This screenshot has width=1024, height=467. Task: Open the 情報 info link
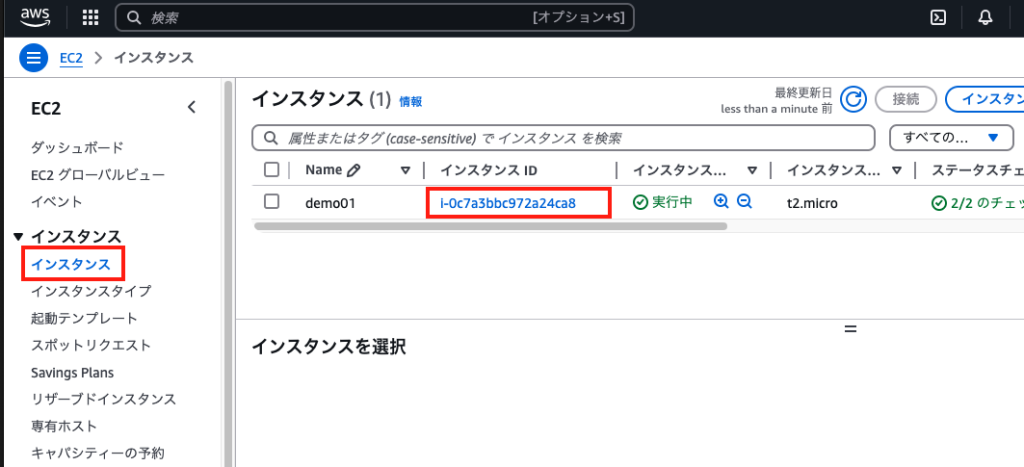tap(411, 101)
